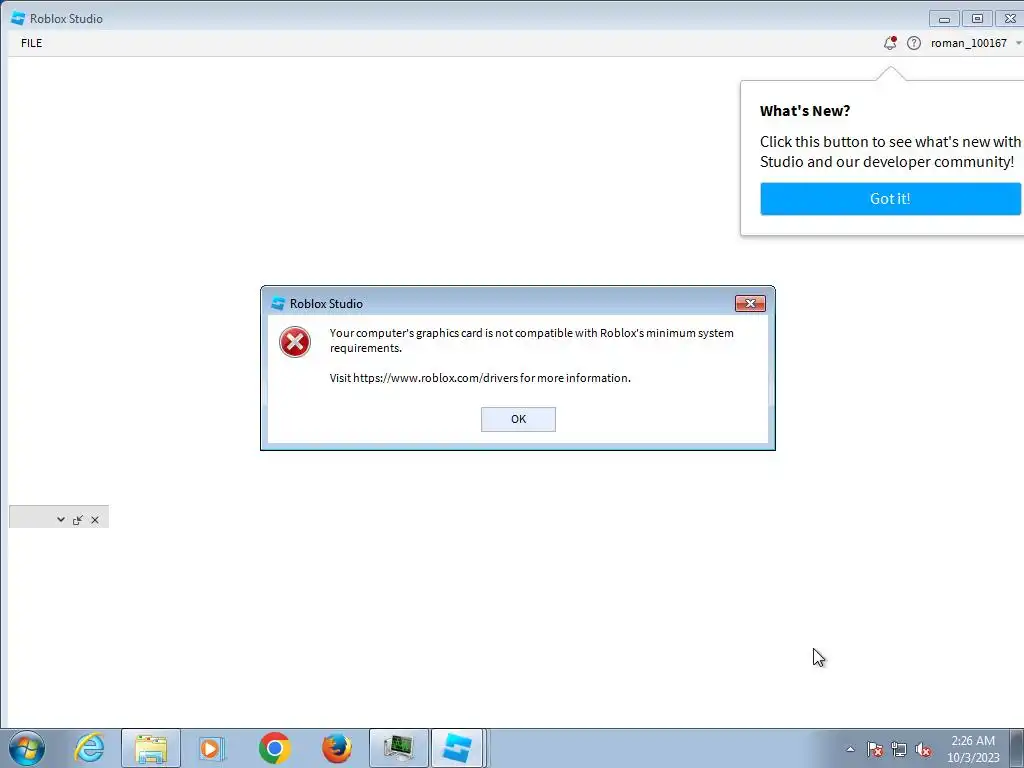Open the notifications bell icon

889,43
